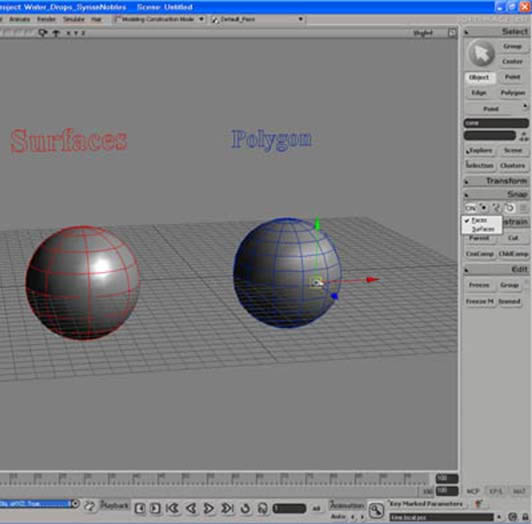Image resolution: width=532 pixels, height=524 pixels.
Task: Click the key icon next to Animation
Action: (x=376, y=510)
